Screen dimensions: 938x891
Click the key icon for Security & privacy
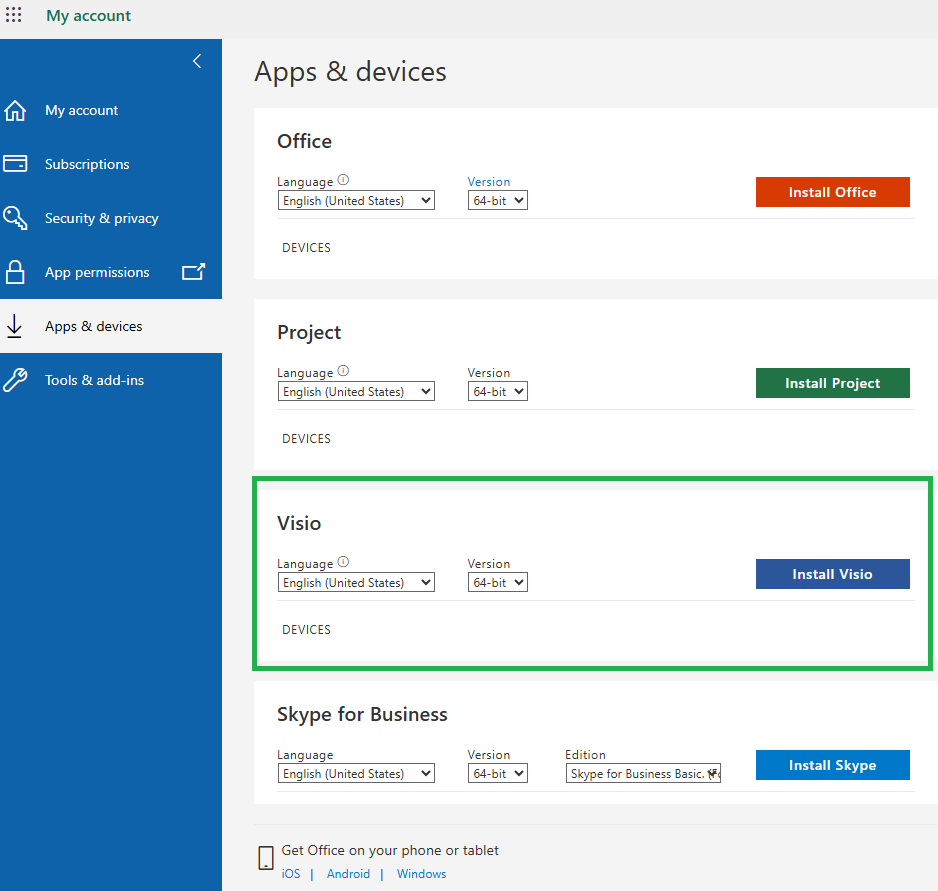click(15, 218)
